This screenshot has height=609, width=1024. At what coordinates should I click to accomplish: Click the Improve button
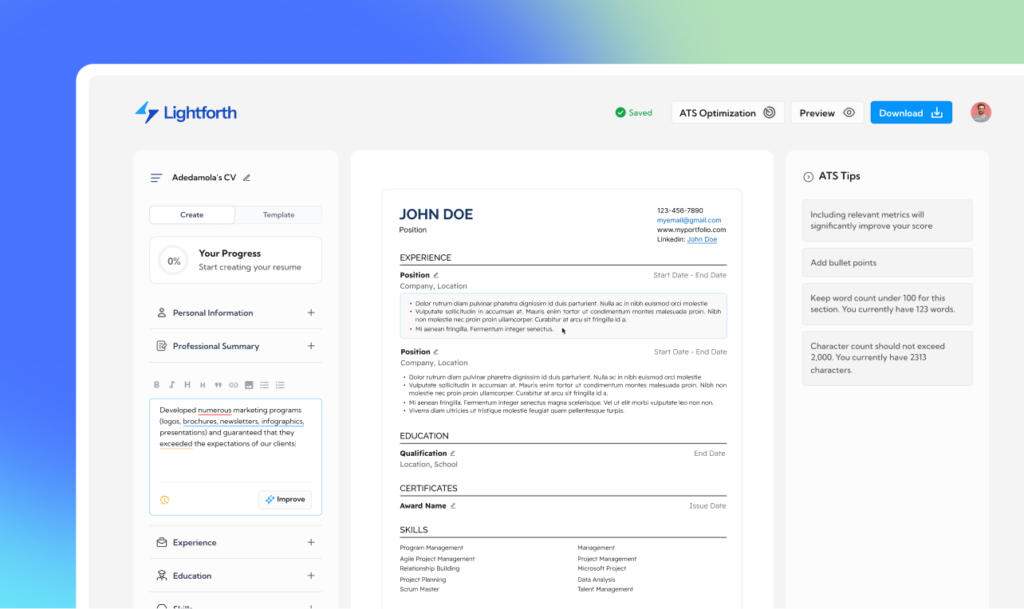(285, 500)
